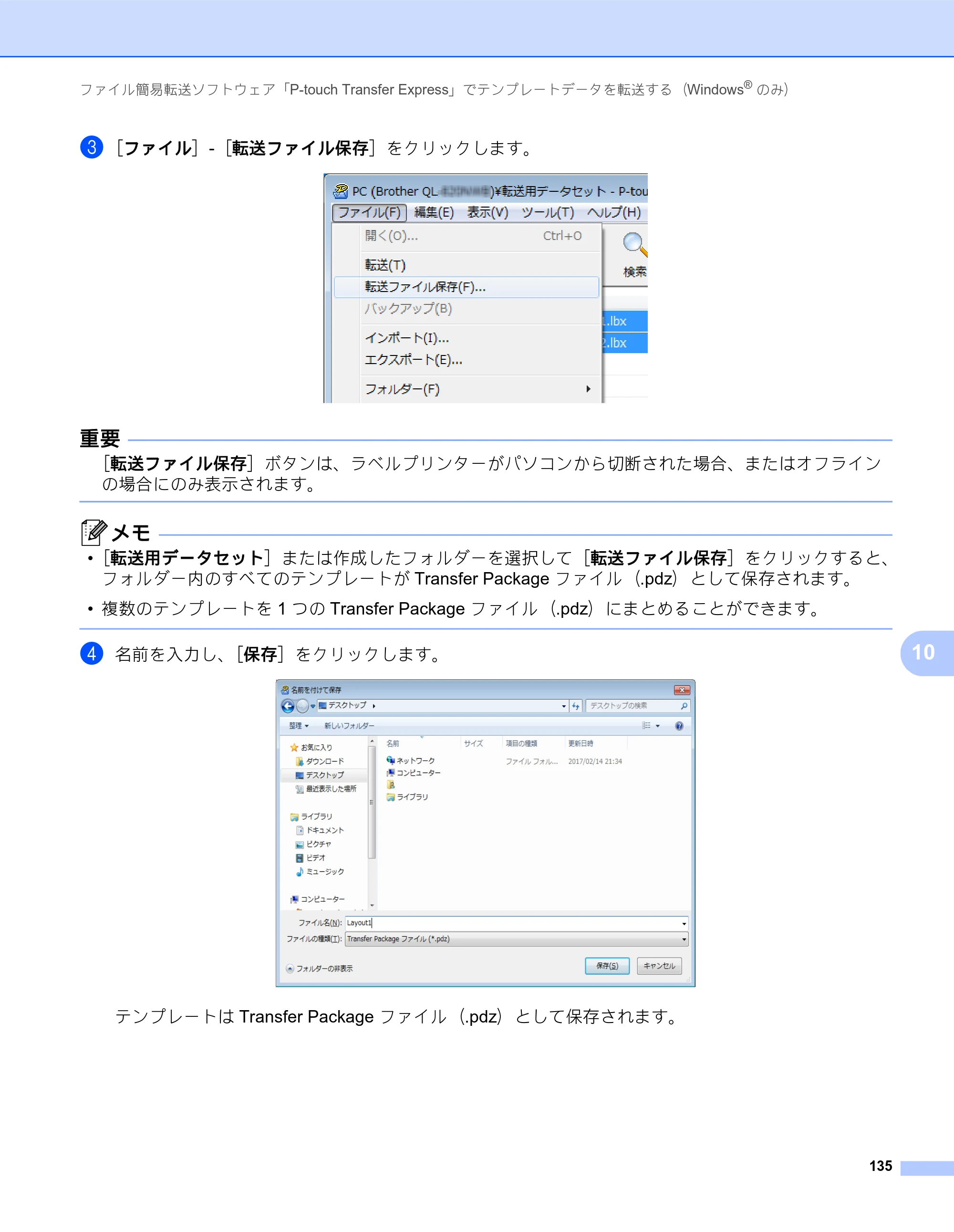Click the blue help question icon
The height and width of the screenshot is (1232, 954).
pyautogui.click(x=679, y=726)
